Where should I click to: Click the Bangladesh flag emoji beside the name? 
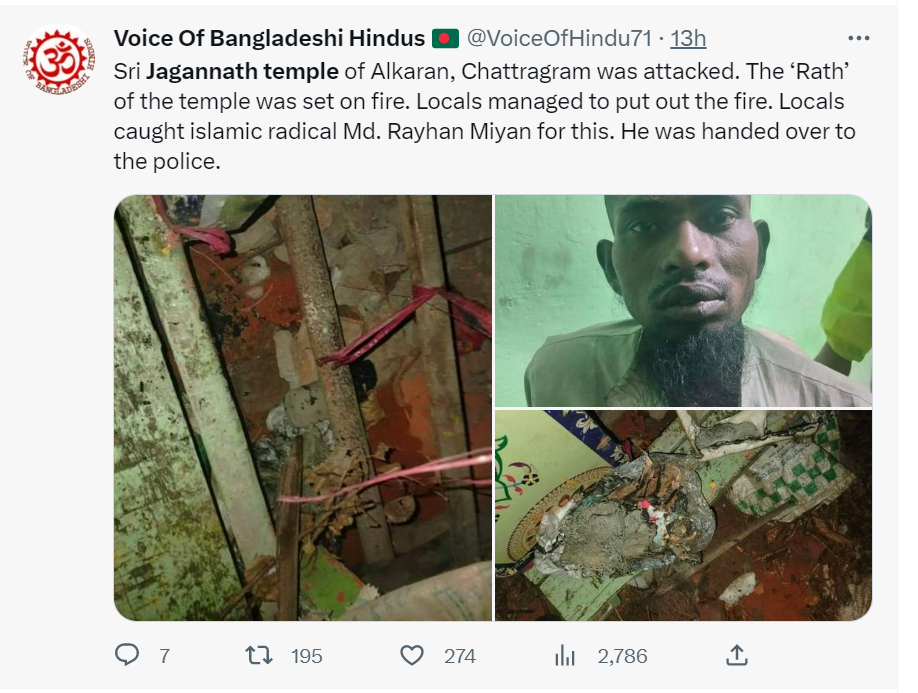pyautogui.click(x=444, y=39)
